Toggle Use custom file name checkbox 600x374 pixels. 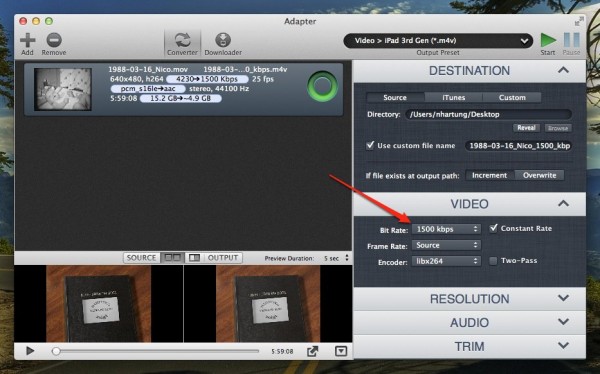click(370, 145)
